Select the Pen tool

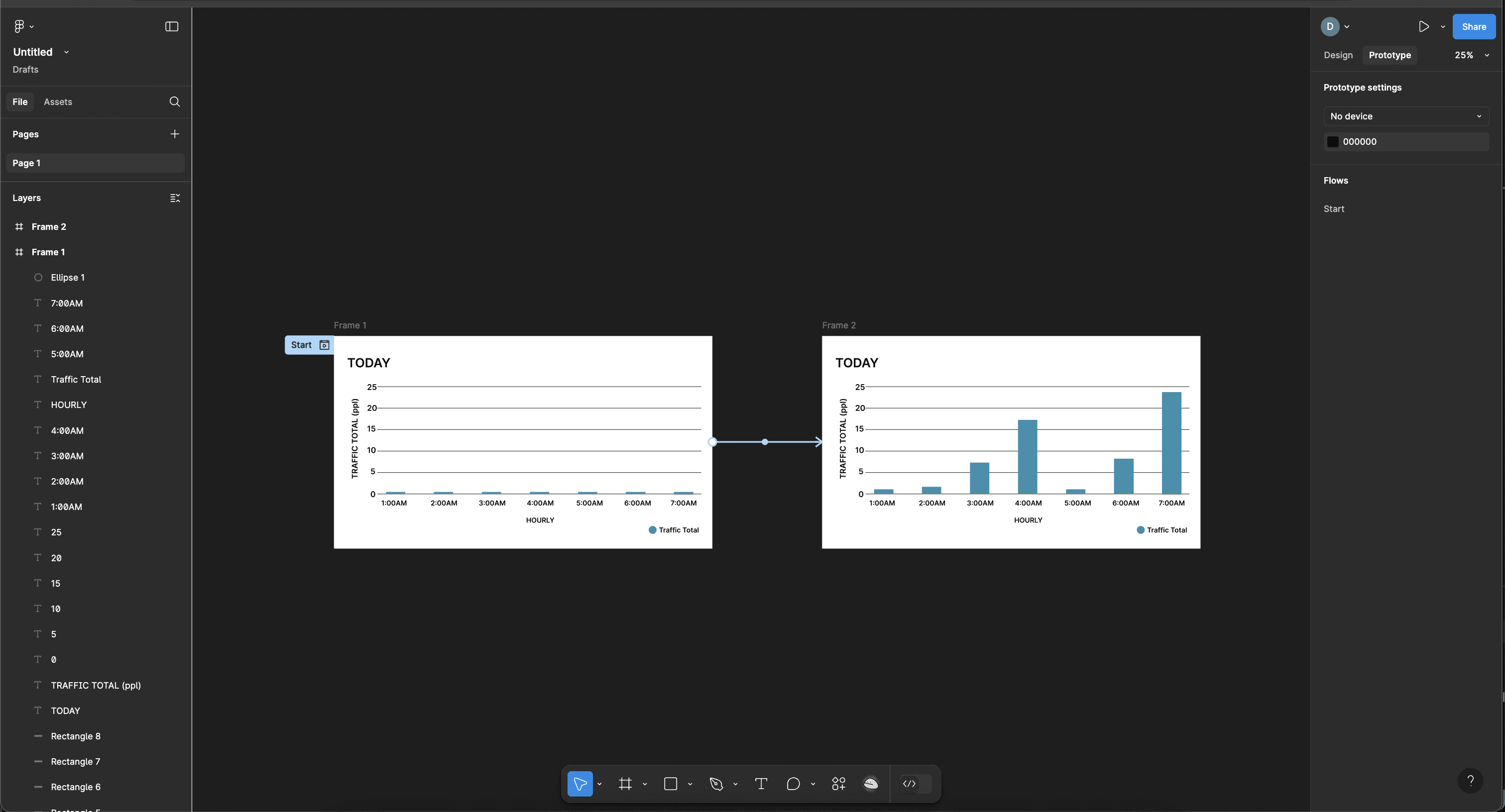(x=716, y=784)
